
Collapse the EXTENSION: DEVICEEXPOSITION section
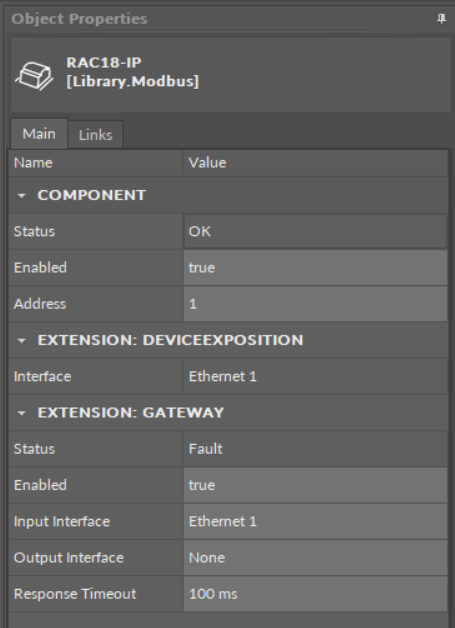click(22, 340)
